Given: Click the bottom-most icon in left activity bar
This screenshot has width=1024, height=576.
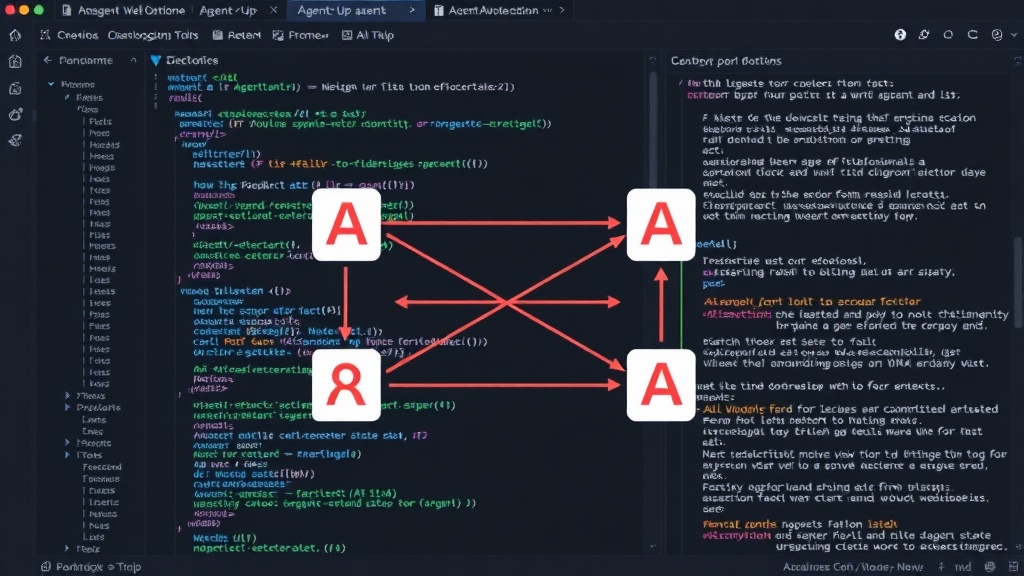Looking at the screenshot, I should (15, 140).
